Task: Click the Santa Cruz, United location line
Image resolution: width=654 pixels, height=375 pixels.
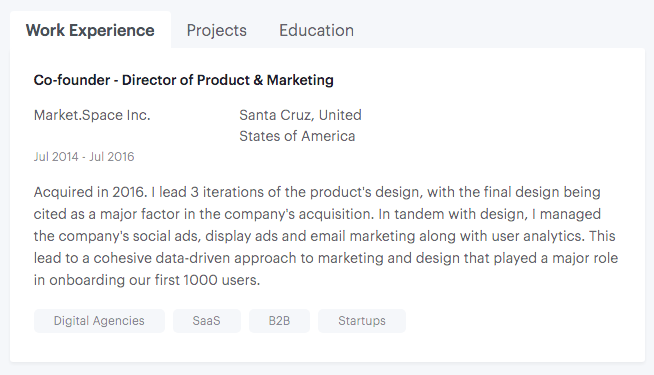Action: click(300, 115)
